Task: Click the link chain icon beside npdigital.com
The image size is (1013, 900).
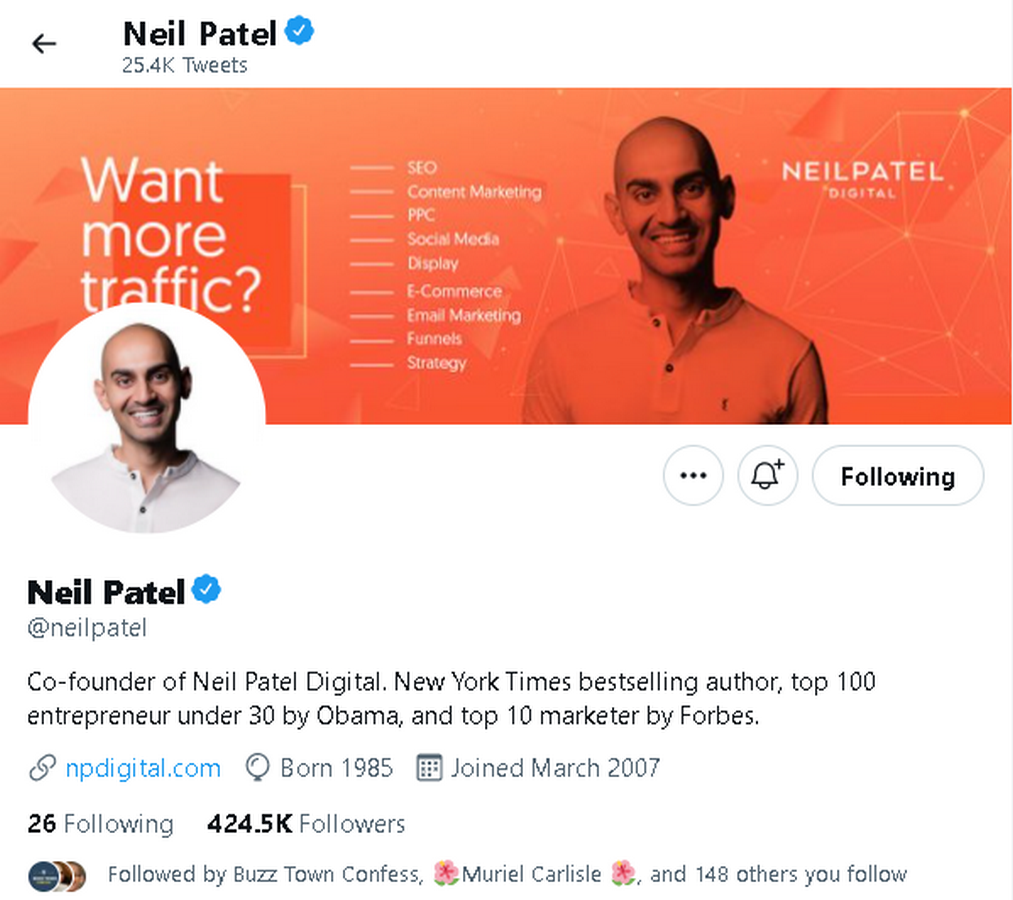Action: click(43, 768)
